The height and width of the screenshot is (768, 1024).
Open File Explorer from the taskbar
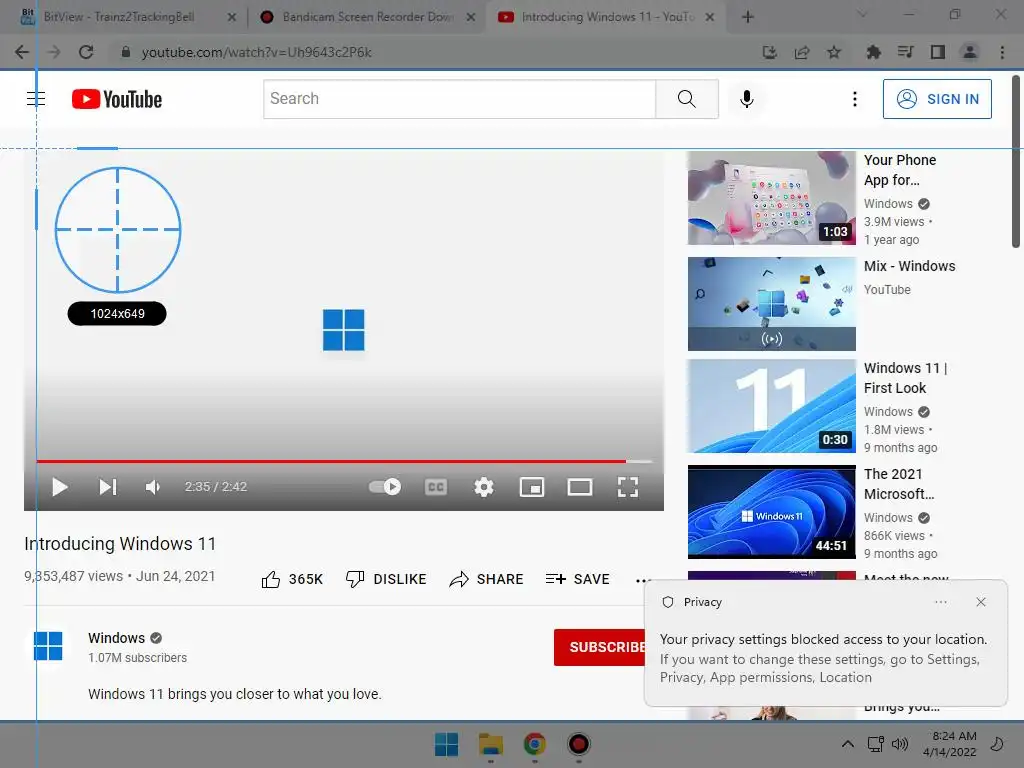pos(490,744)
